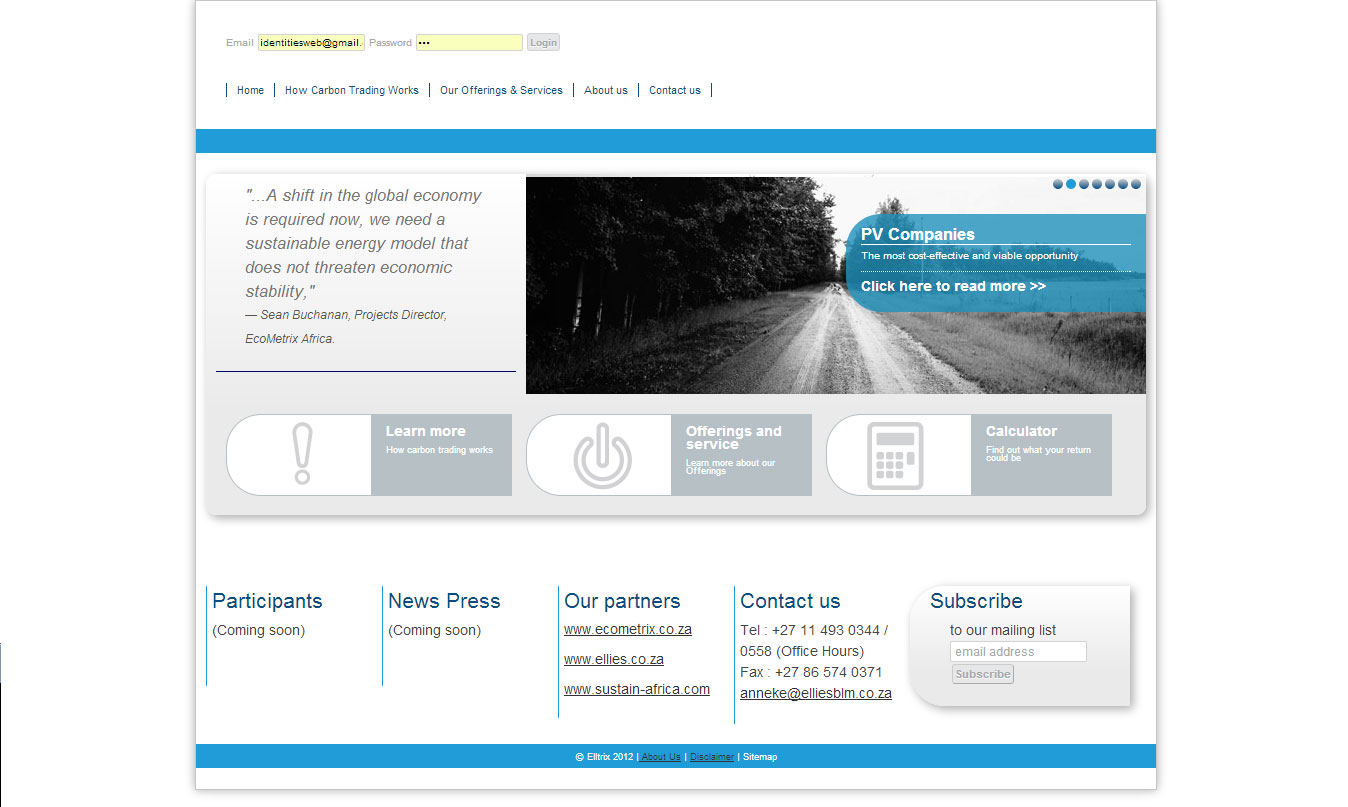Select the last slideshow dot indicator
The image size is (1348, 807).
click(1136, 184)
